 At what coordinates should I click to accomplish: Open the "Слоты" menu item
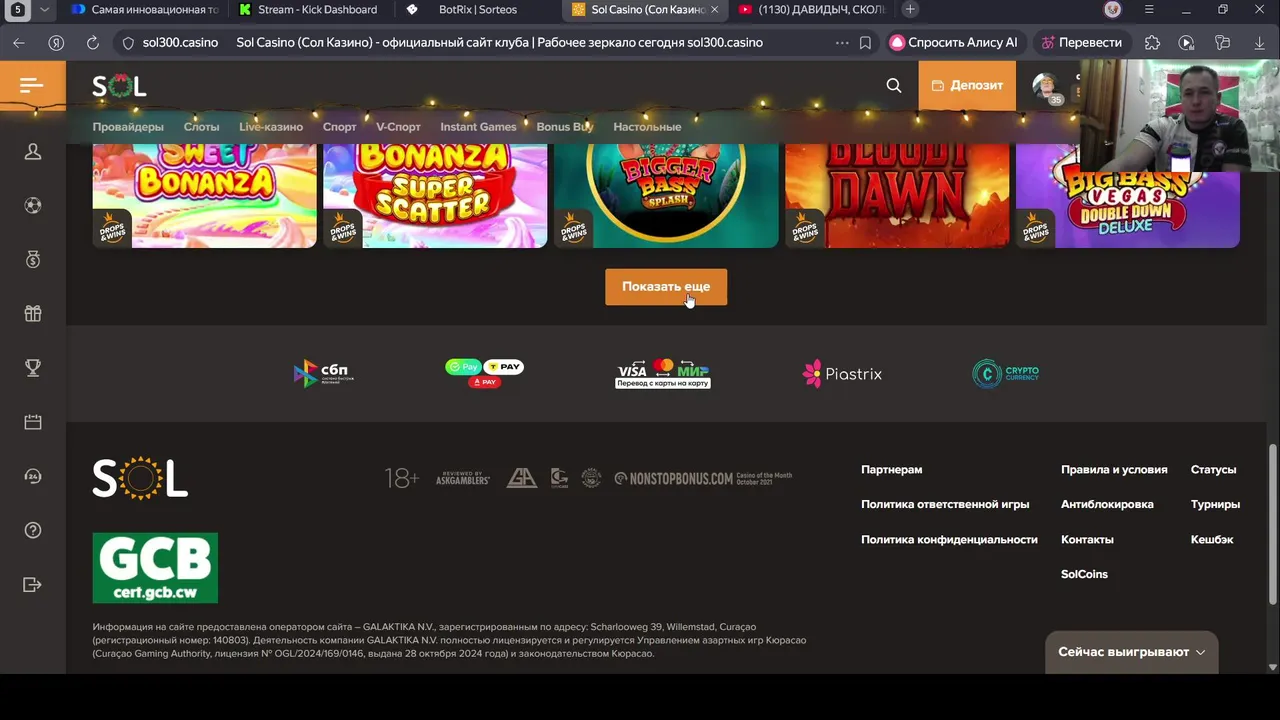pyautogui.click(x=201, y=127)
